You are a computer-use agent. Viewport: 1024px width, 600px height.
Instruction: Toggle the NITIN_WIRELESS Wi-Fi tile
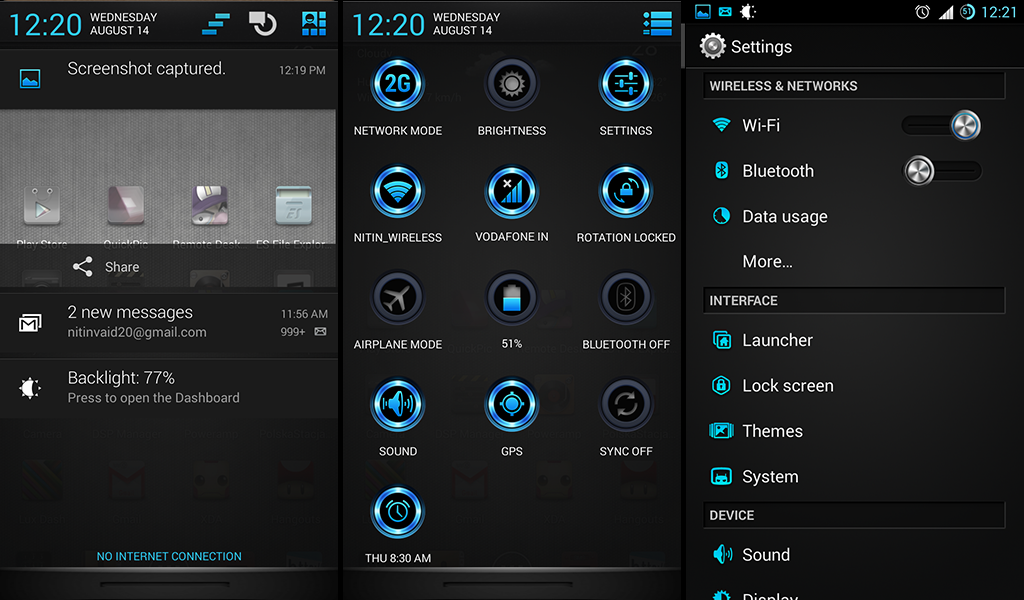(398, 192)
